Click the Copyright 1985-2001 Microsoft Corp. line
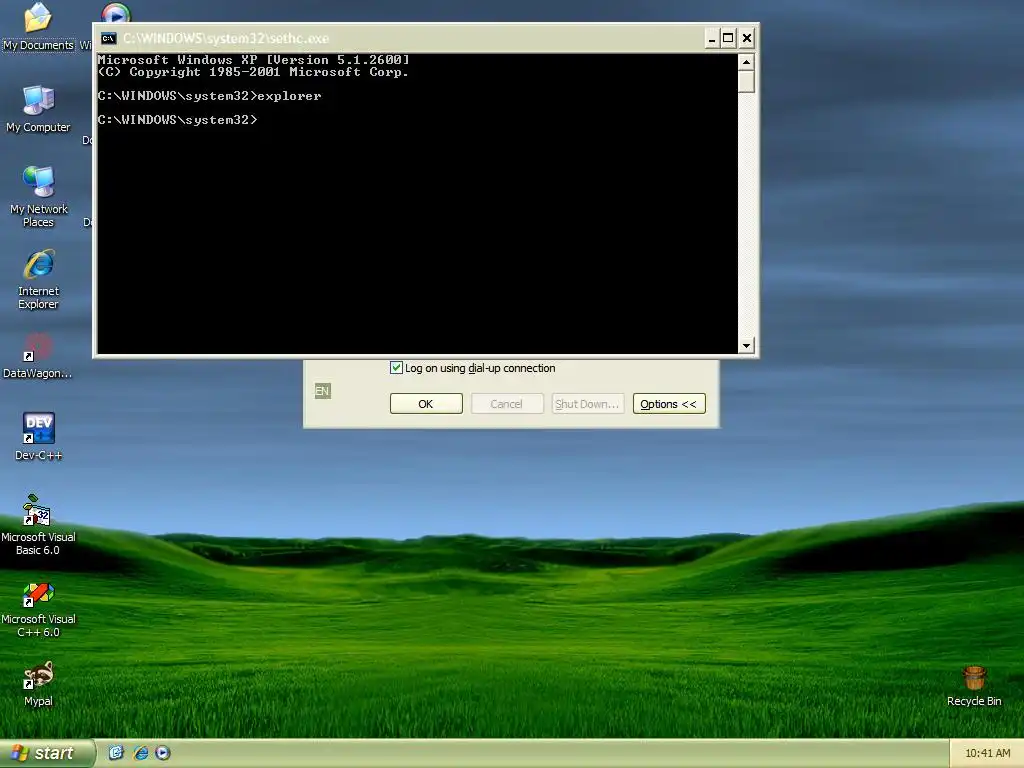 253,72
